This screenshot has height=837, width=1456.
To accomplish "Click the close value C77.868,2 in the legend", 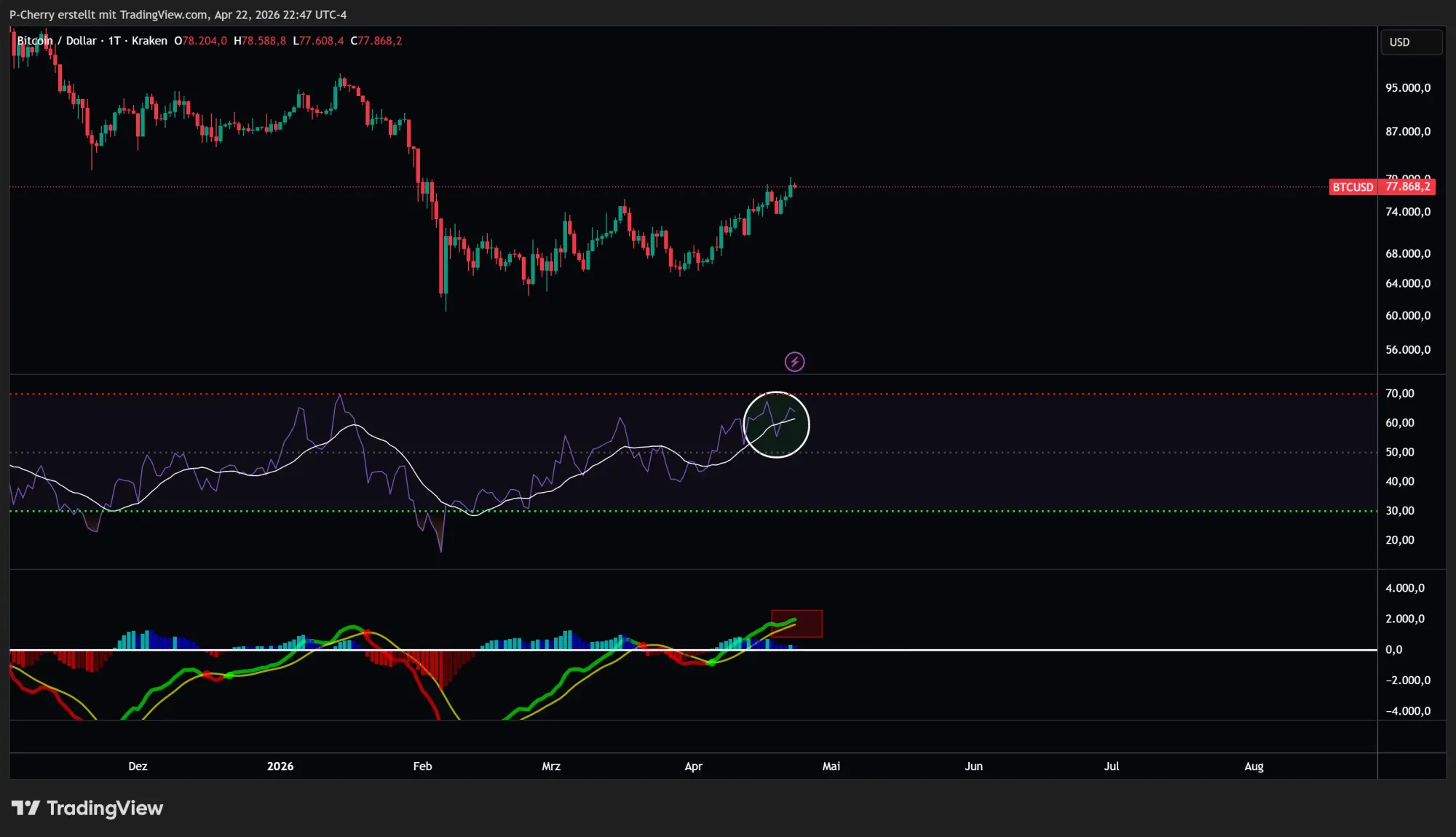I will click(377, 41).
